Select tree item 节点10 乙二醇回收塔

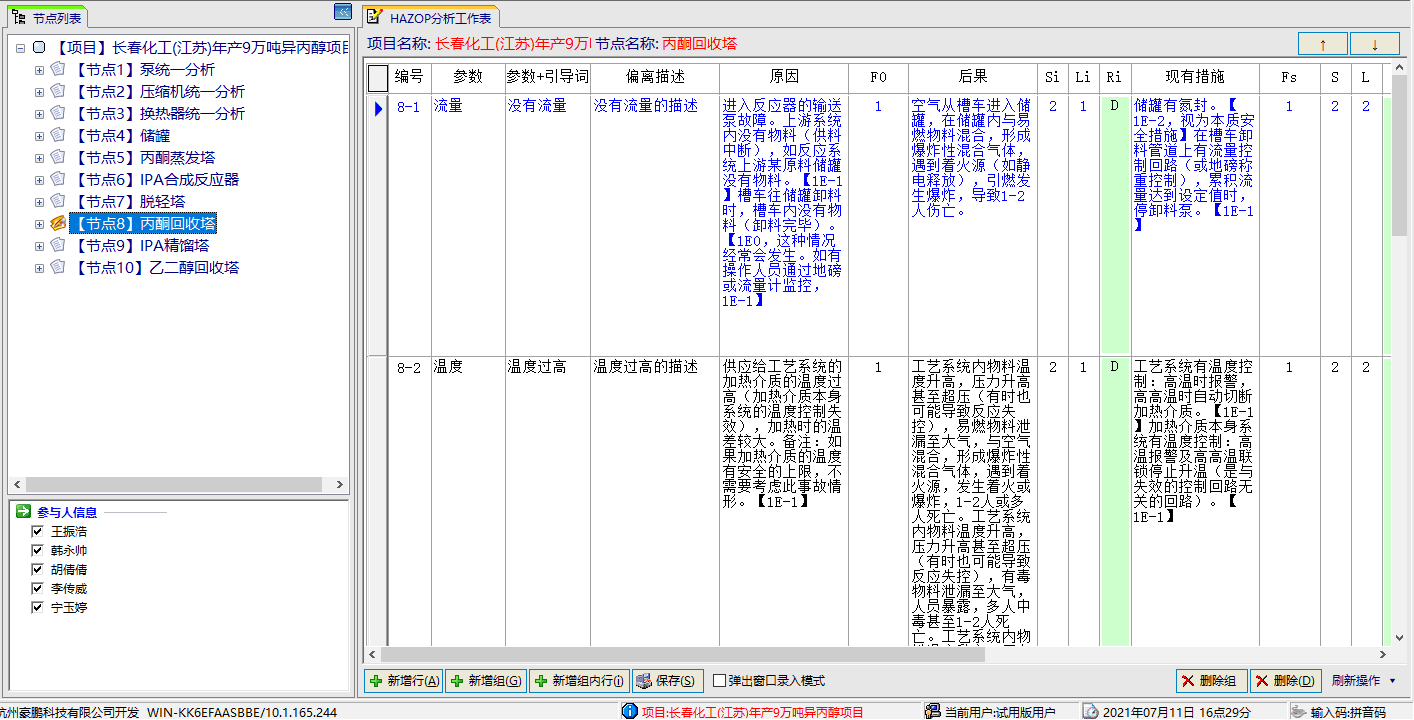coord(155,268)
